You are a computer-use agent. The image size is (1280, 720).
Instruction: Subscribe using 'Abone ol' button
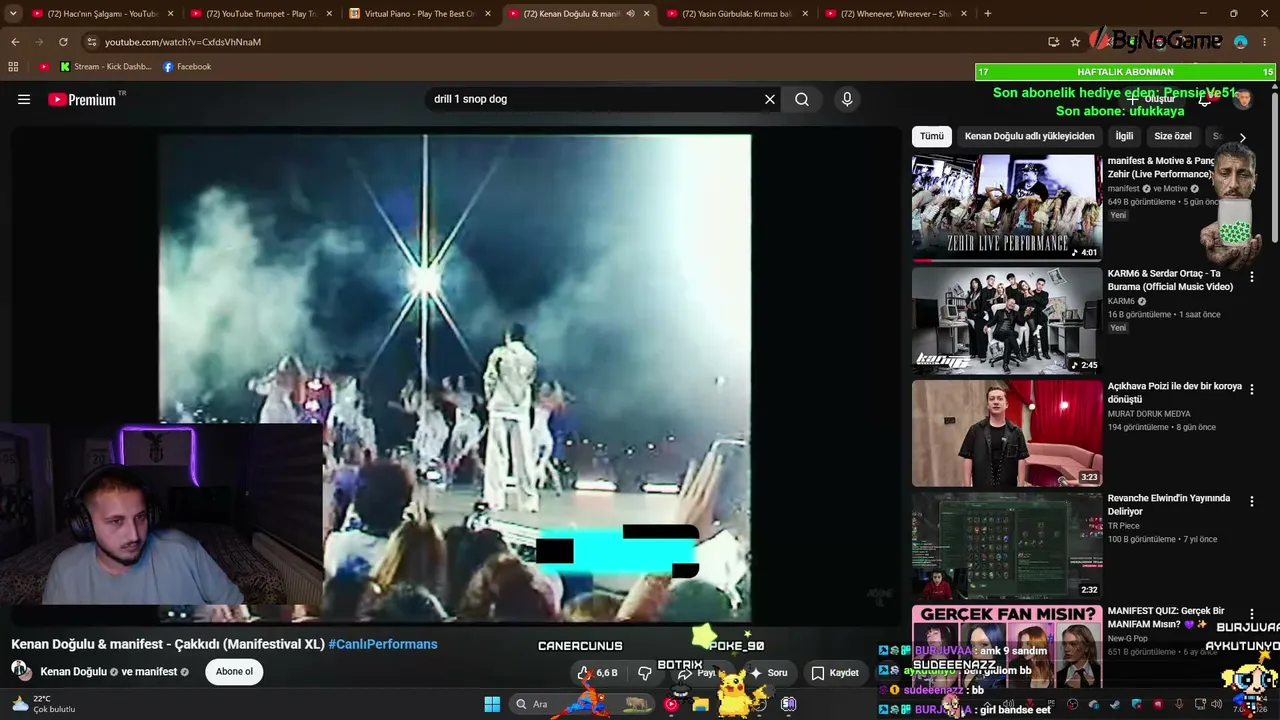pos(234,672)
